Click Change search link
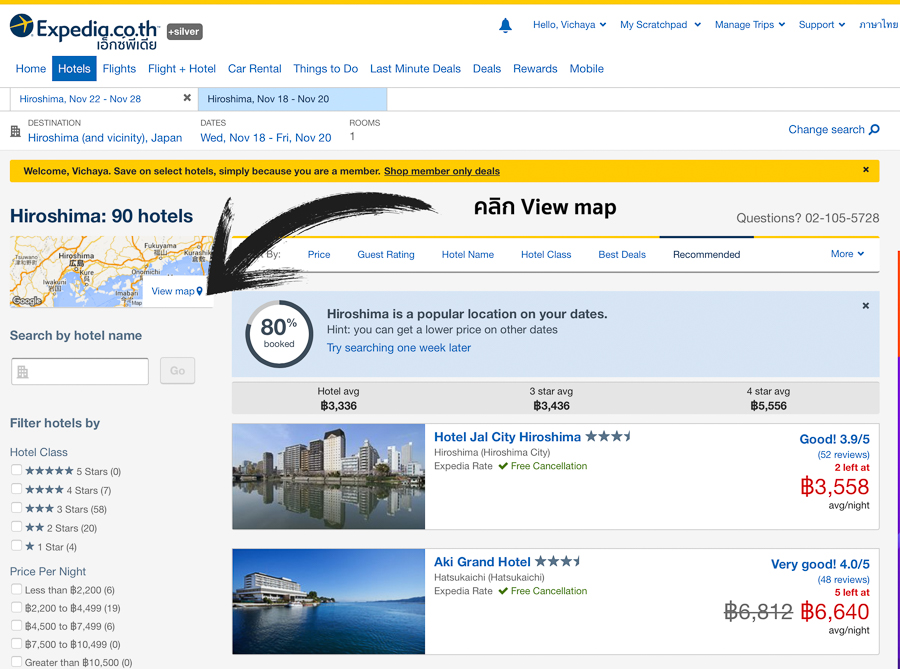The width and height of the screenshot is (900, 669). point(826,129)
